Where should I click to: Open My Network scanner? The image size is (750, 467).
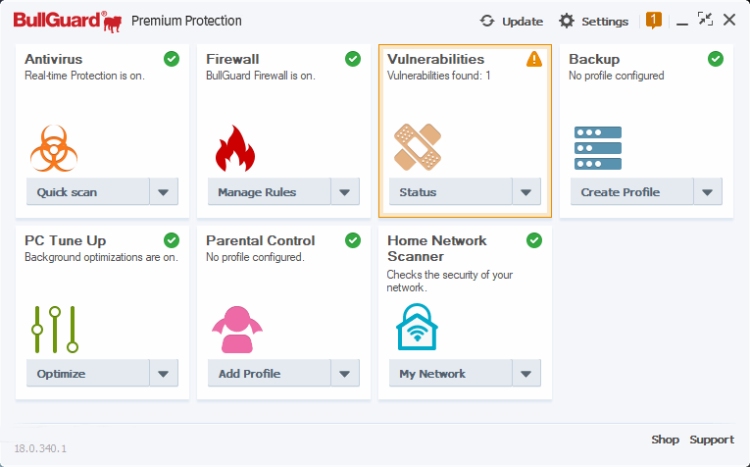point(451,373)
